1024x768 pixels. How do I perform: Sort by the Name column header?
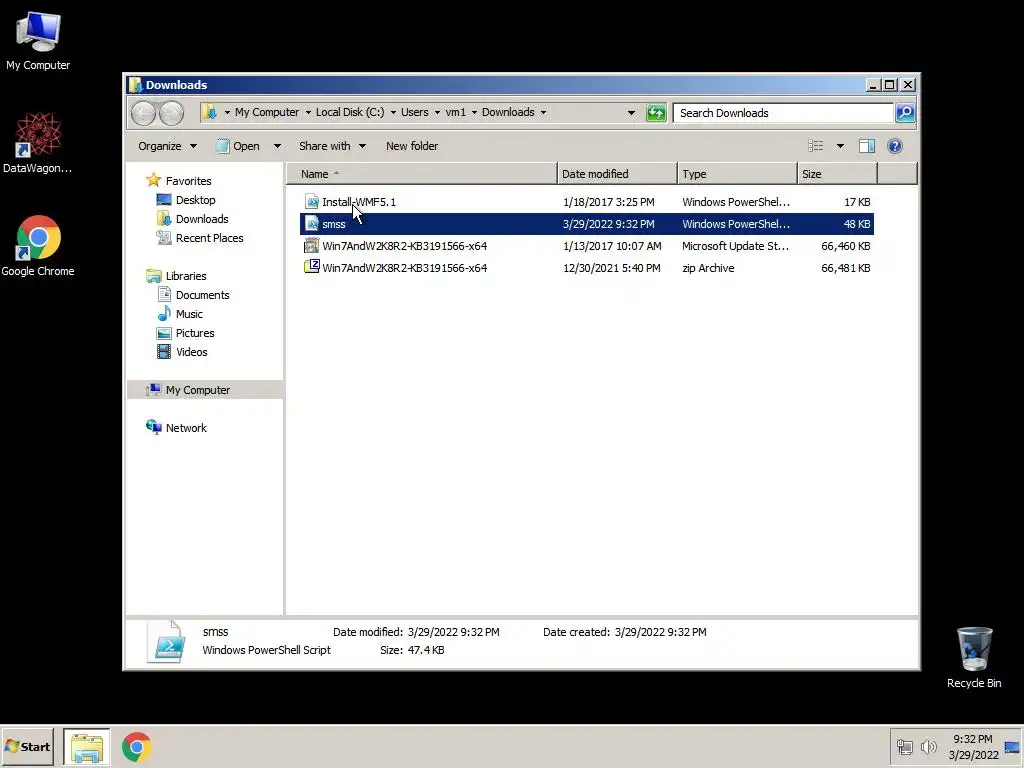423,174
